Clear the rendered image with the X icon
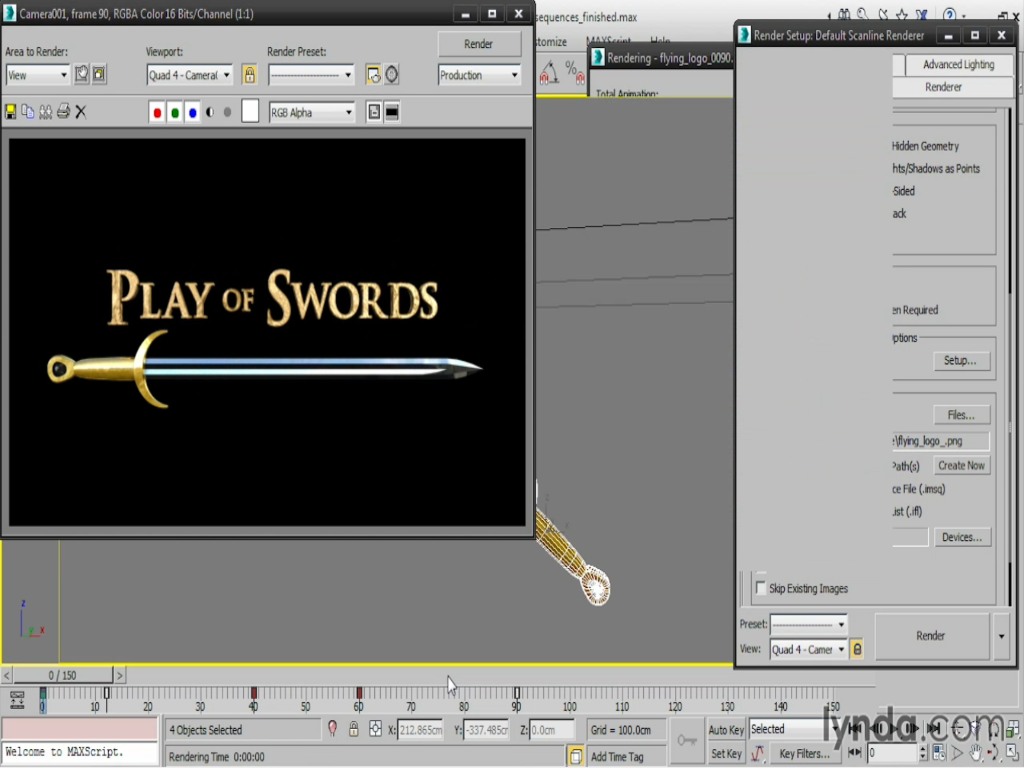The width and height of the screenshot is (1024, 768). (81, 112)
